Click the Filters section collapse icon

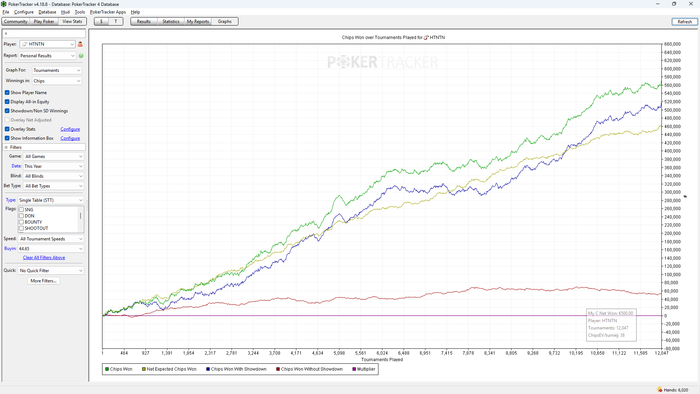(x=6, y=147)
